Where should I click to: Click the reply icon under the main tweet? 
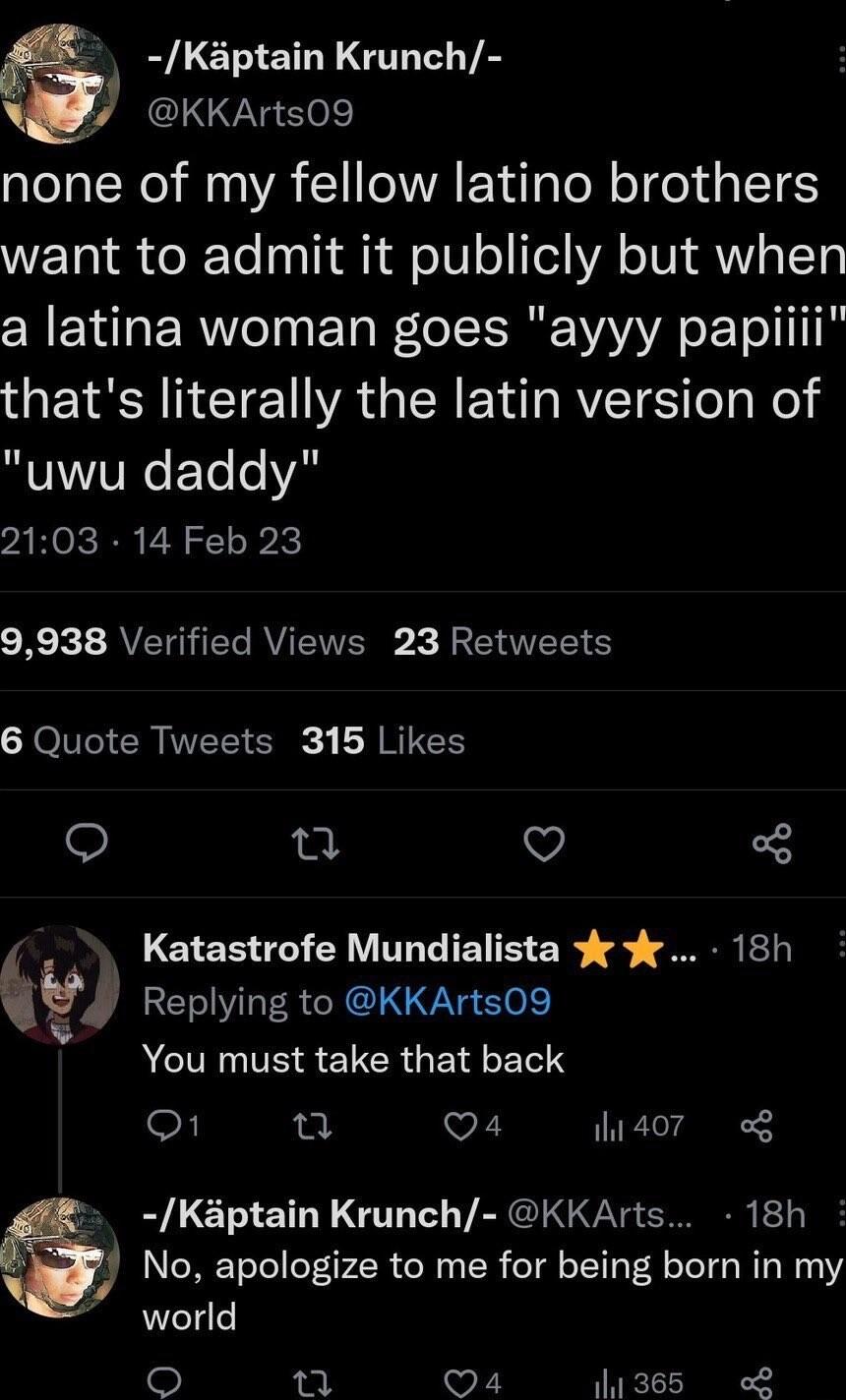[89, 844]
